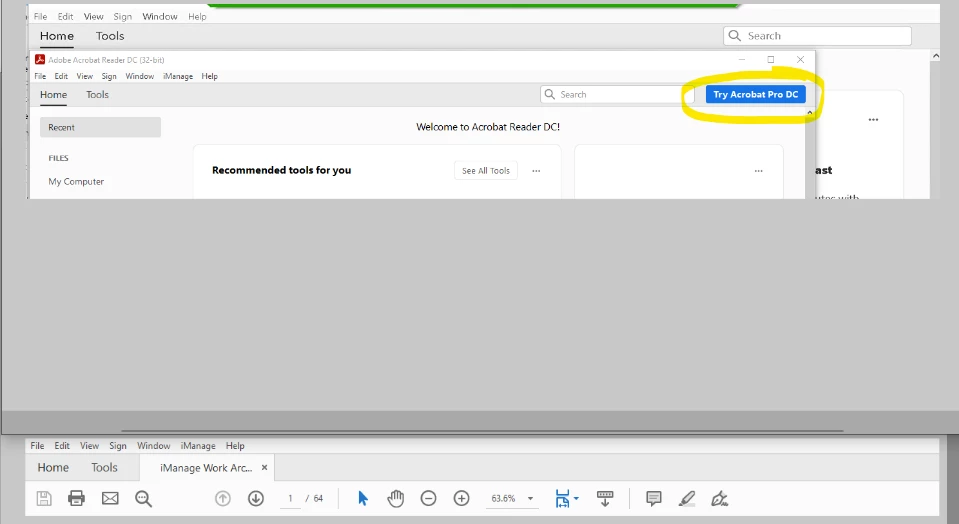Go to next page down-arrow icon
Image resolution: width=959 pixels, height=524 pixels.
[256, 498]
